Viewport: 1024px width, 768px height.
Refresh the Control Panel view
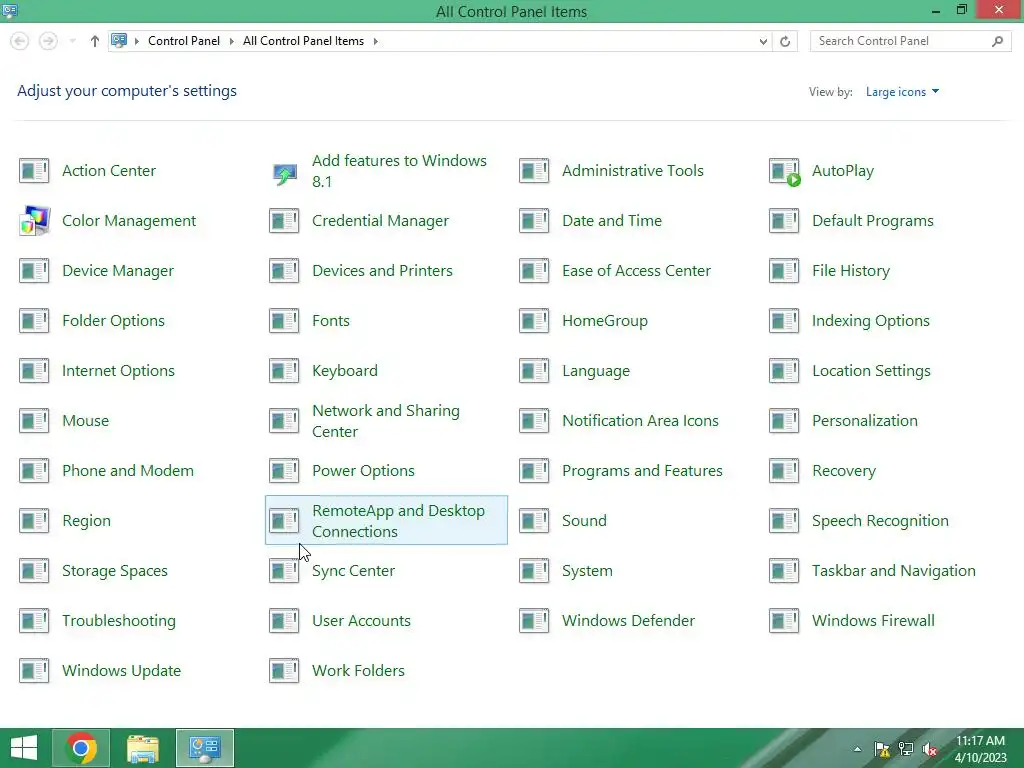(x=785, y=42)
